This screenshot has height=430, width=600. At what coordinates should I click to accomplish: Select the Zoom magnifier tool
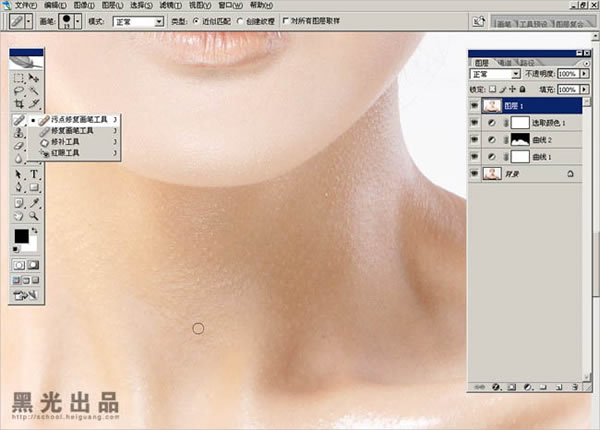pos(34,216)
